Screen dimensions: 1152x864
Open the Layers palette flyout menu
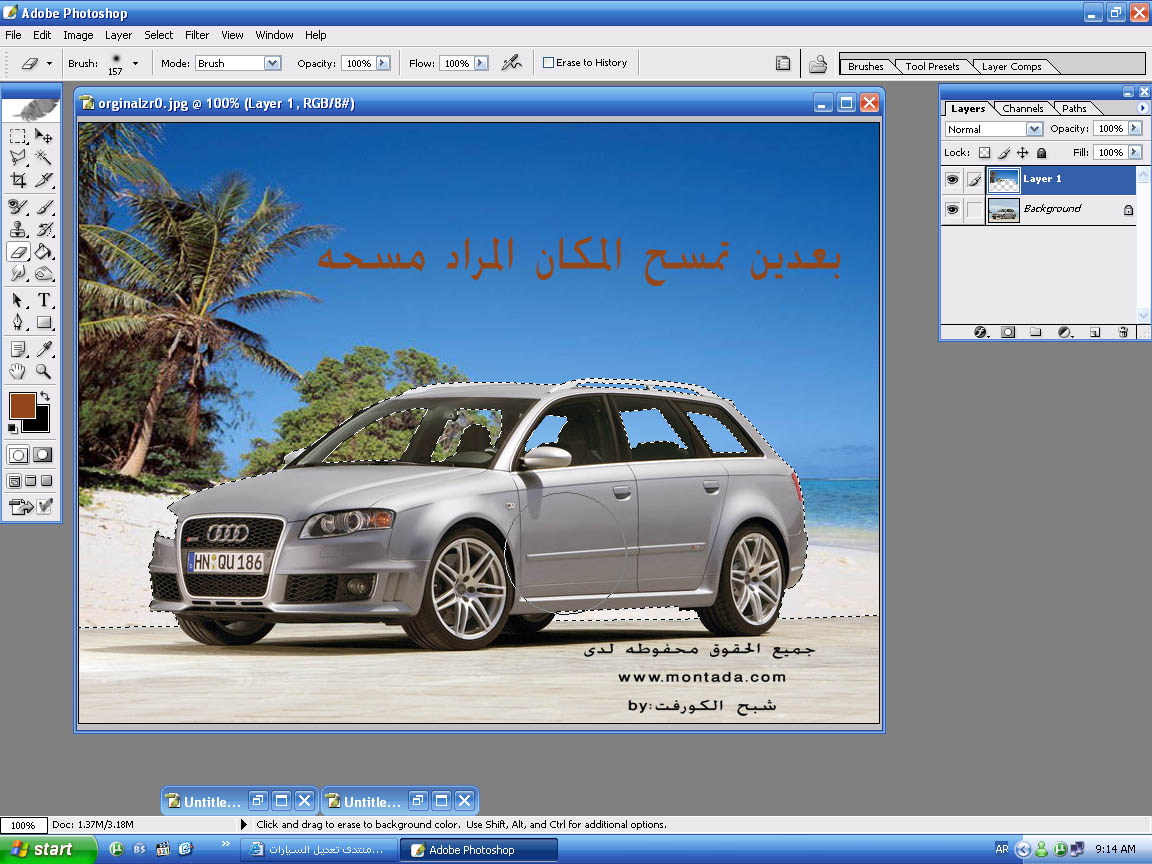tap(1142, 108)
